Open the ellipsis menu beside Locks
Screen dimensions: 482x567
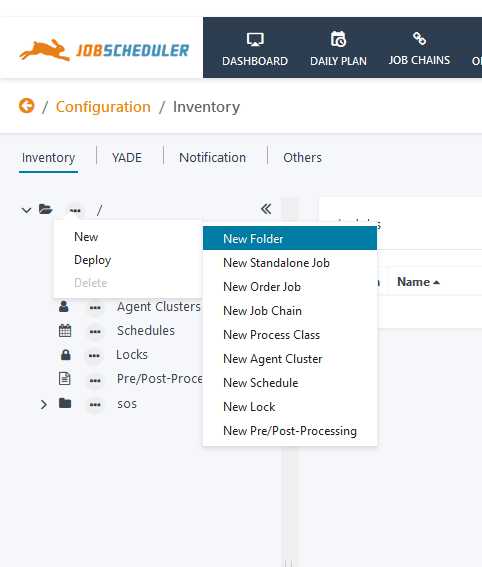pyautogui.click(x=94, y=356)
